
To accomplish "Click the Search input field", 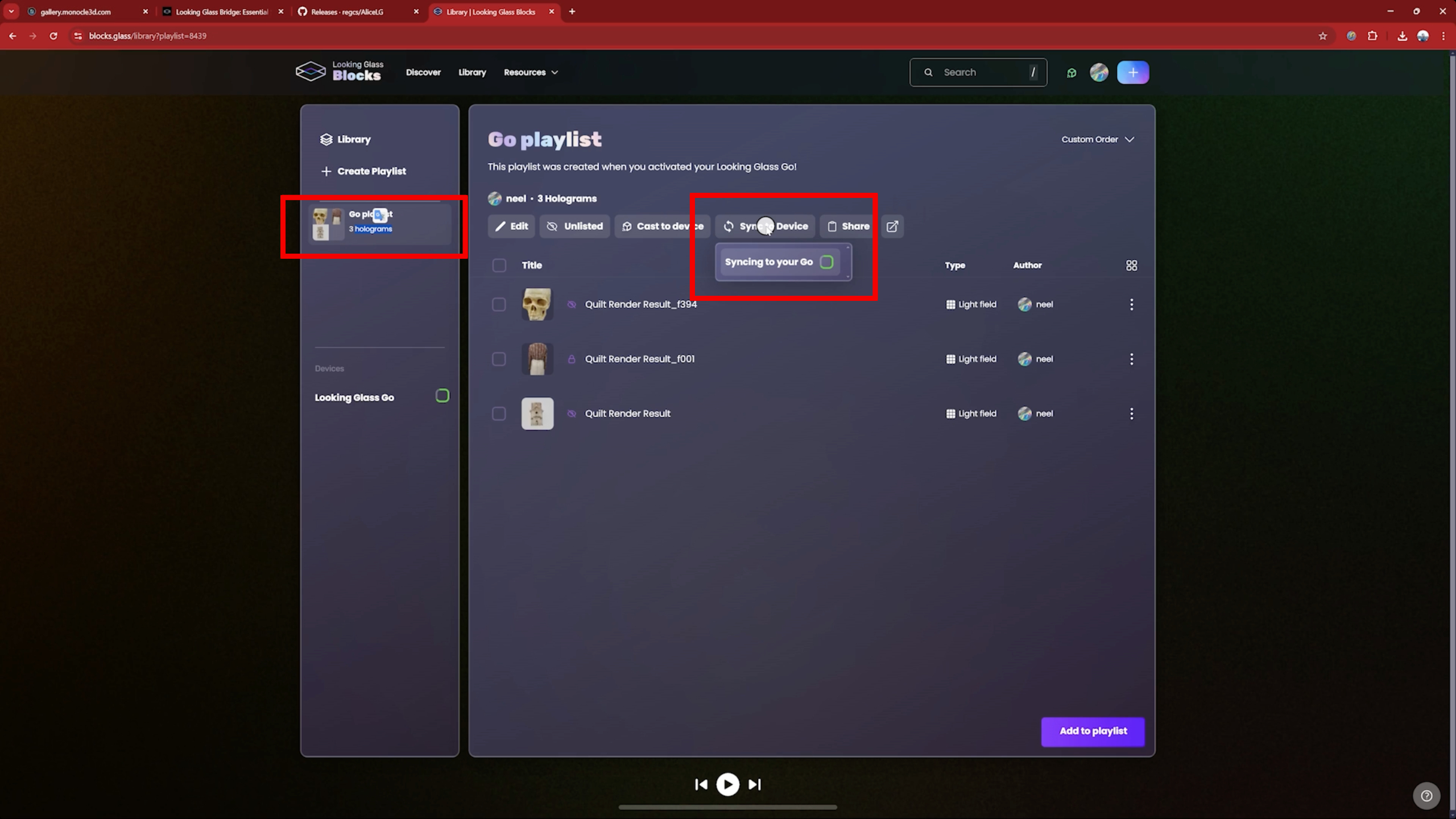I will coord(978,72).
